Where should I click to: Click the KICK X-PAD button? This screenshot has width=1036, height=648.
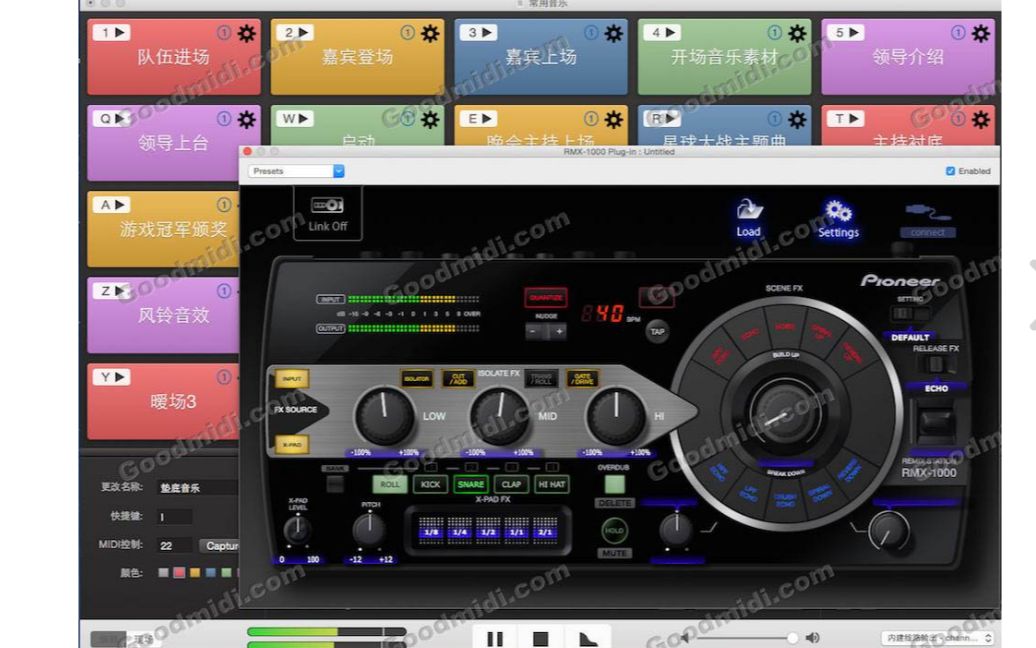point(430,484)
